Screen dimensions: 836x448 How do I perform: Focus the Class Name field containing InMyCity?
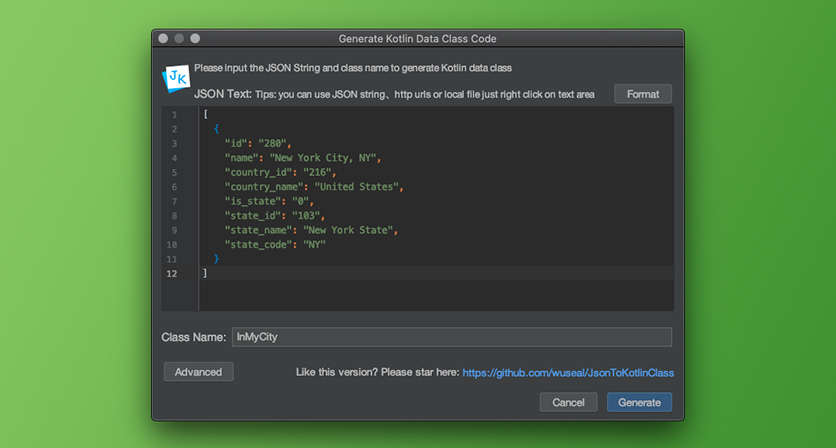(452, 337)
